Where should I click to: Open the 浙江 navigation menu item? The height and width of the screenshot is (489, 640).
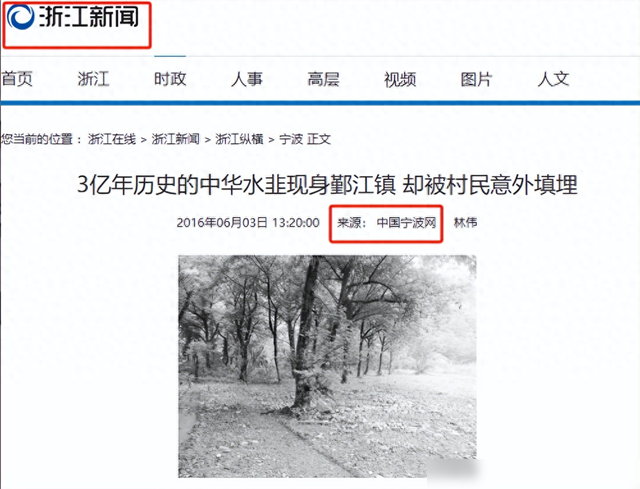pyautogui.click(x=93, y=79)
